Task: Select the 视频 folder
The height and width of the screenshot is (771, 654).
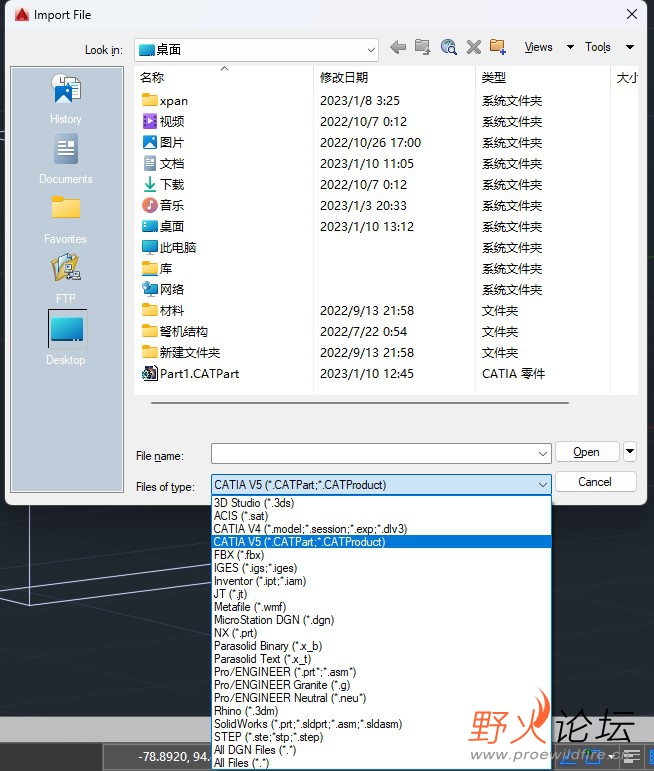Action: tap(163, 121)
